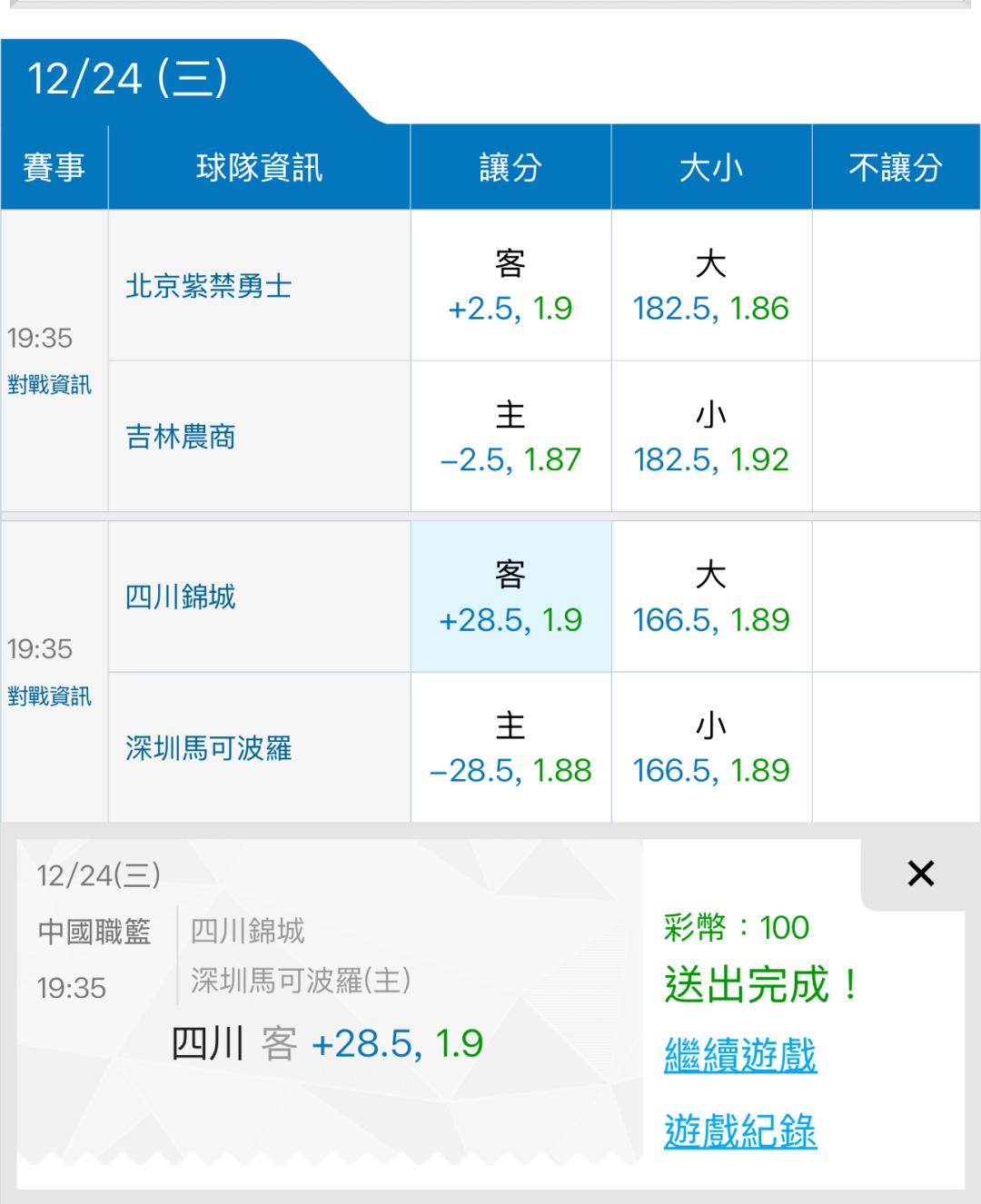Pick 大 182.5 at 1.86 odds
This screenshot has height=1204, width=981.
point(711,286)
